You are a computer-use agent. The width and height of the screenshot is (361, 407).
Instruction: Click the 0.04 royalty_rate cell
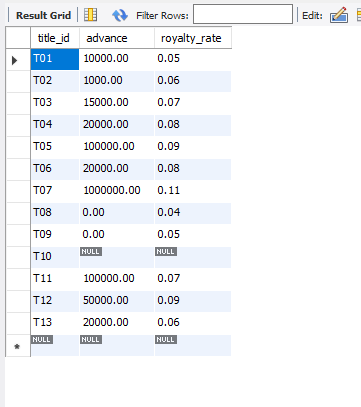click(x=193, y=213)
